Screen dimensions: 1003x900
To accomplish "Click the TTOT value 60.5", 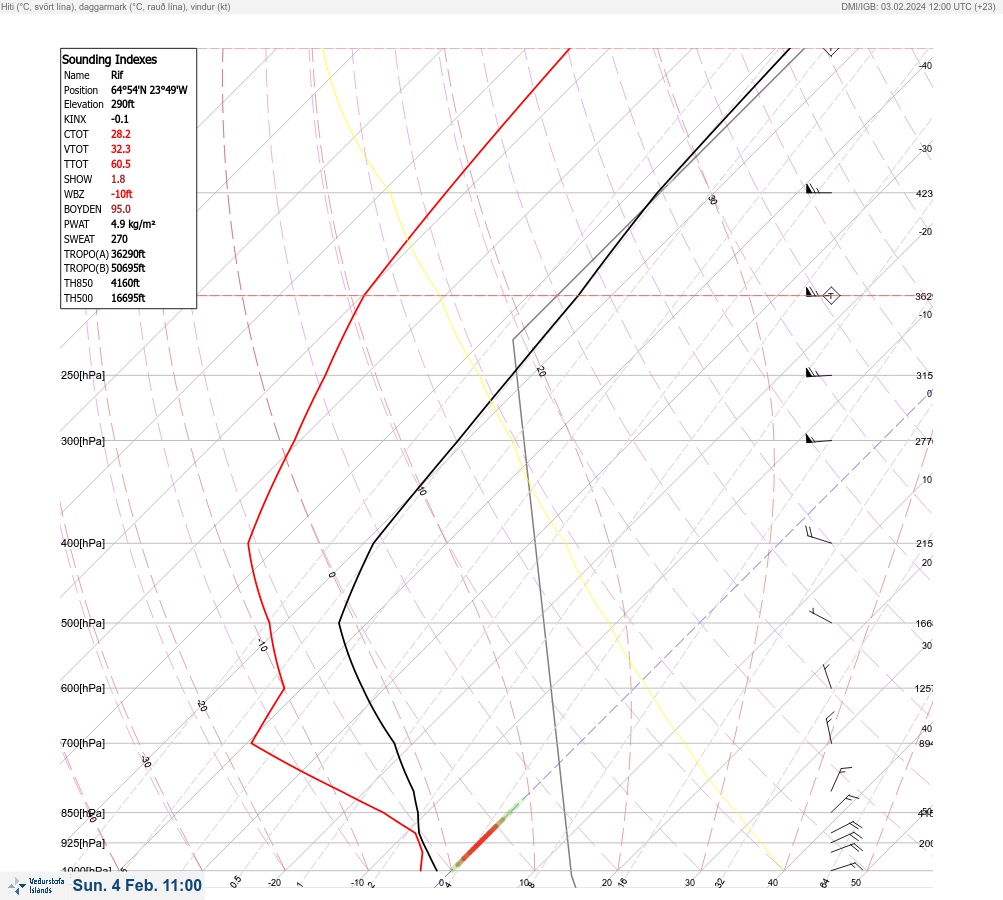I will coord(120,164).
